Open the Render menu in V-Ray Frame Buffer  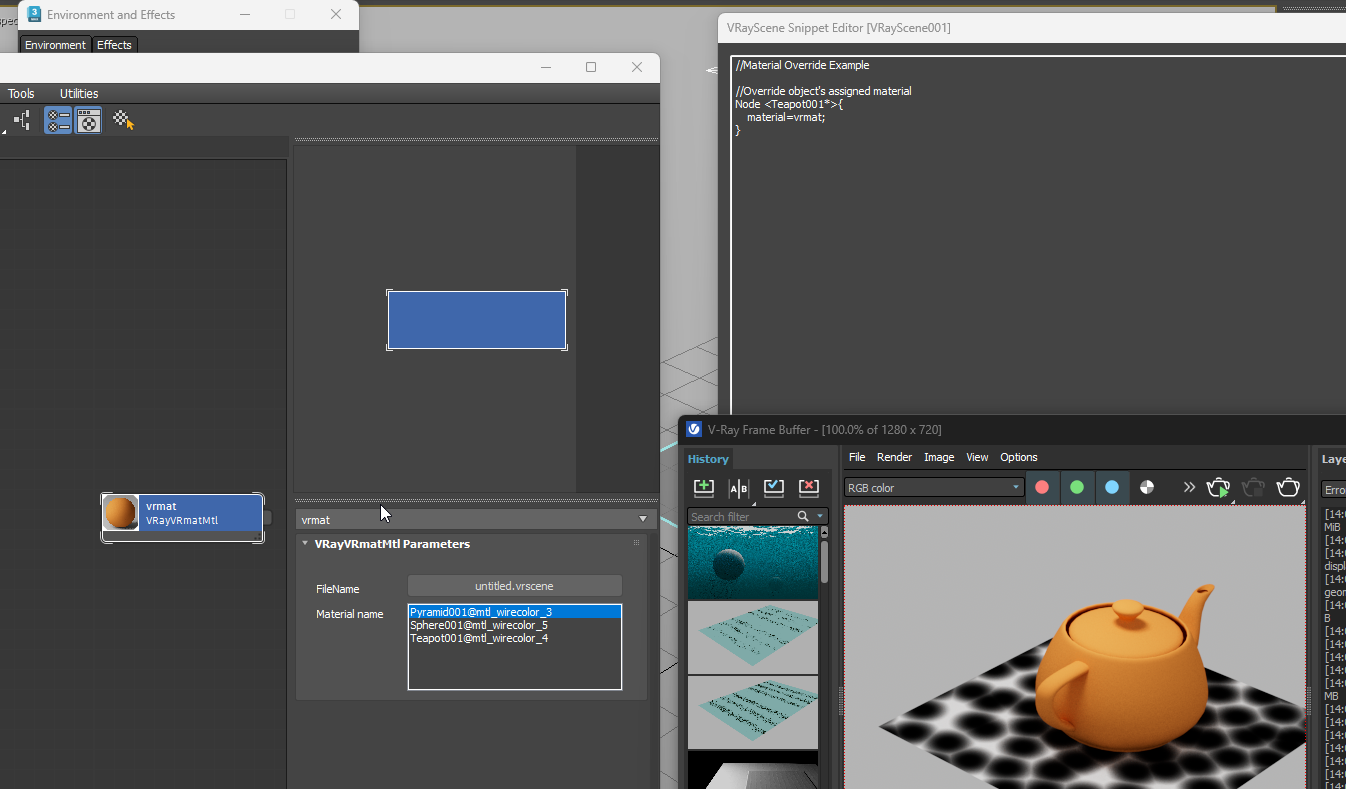[894, 457]
